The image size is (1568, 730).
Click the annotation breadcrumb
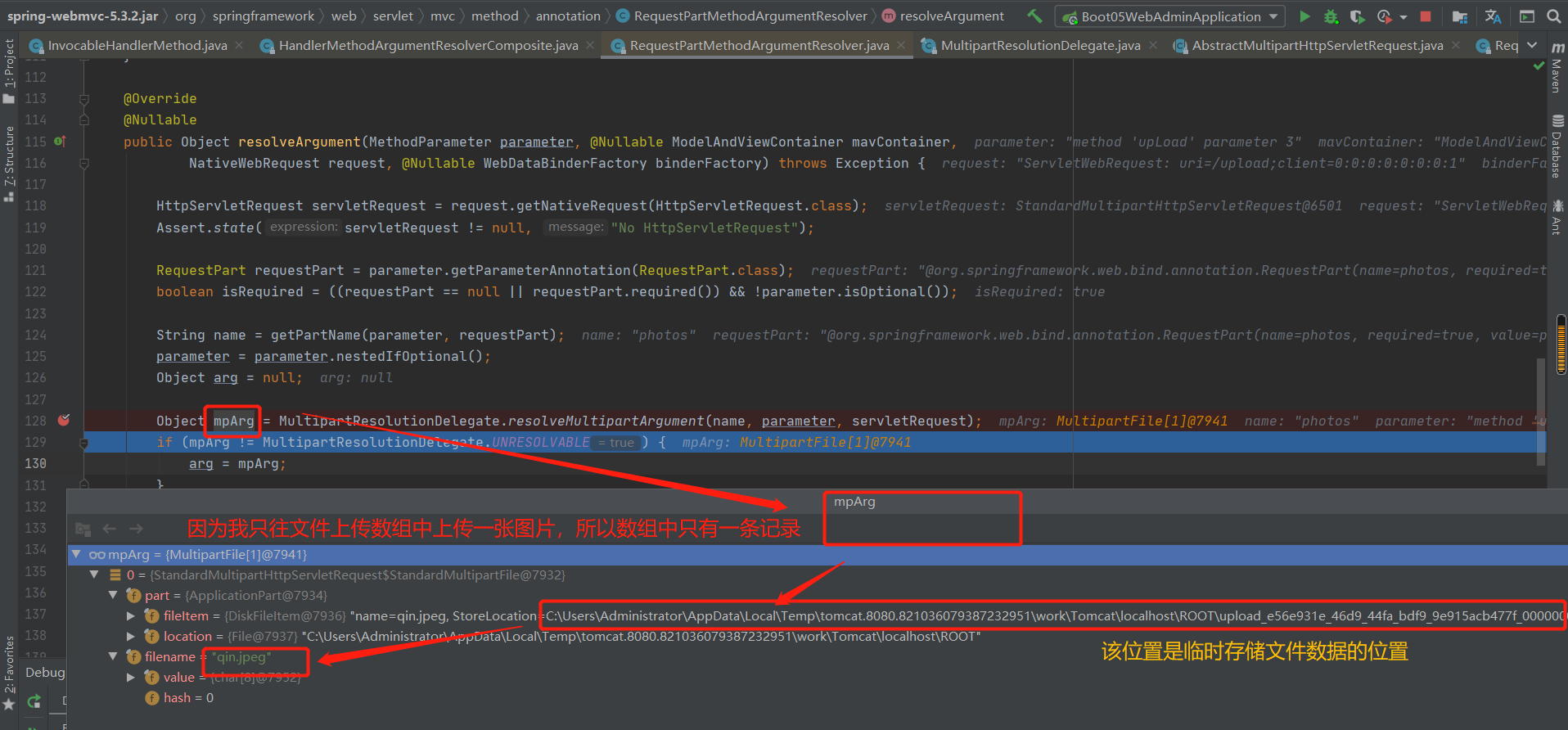(568, 16)
